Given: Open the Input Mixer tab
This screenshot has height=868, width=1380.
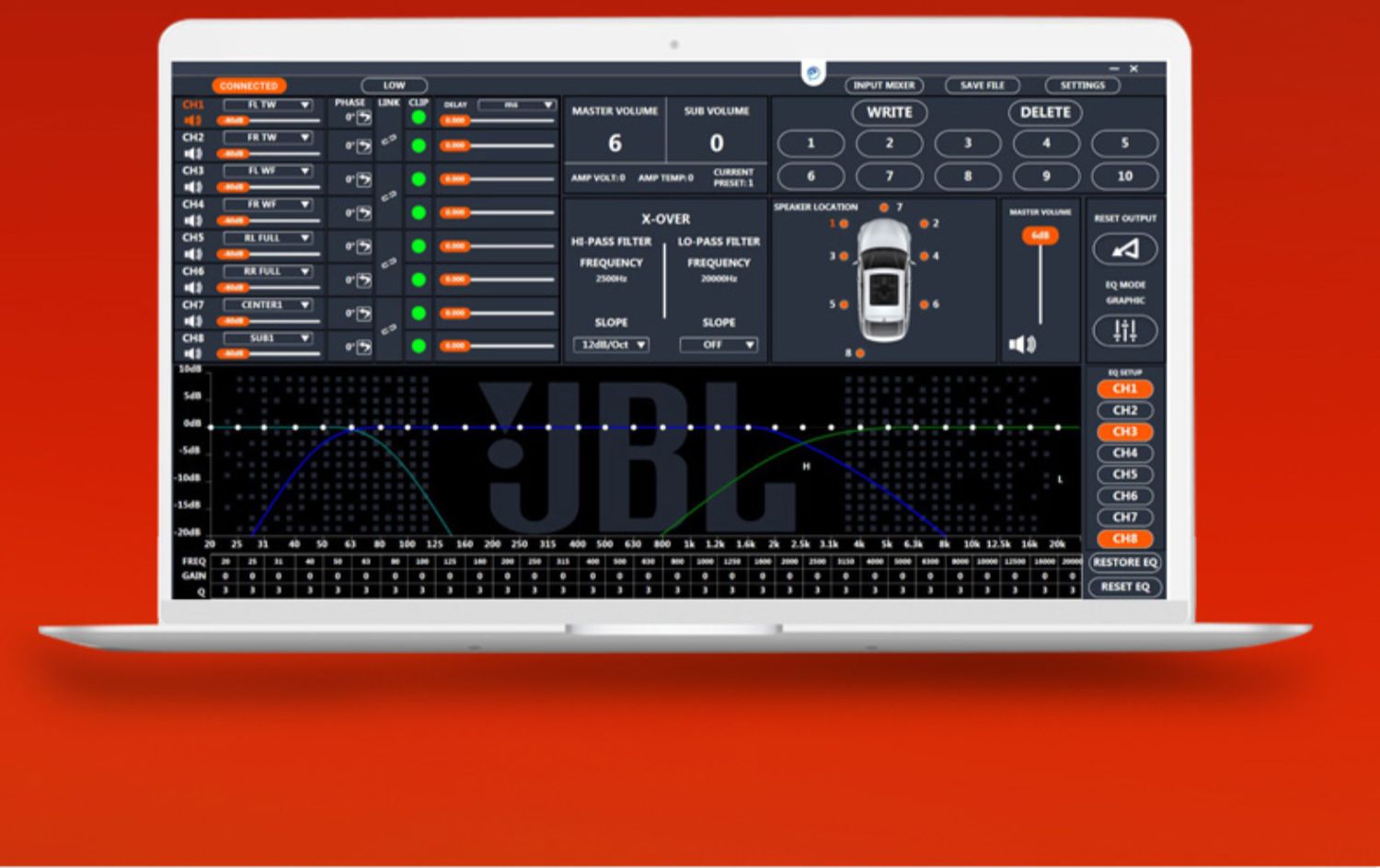Looking at the screenshot, I should pos(884,86).
